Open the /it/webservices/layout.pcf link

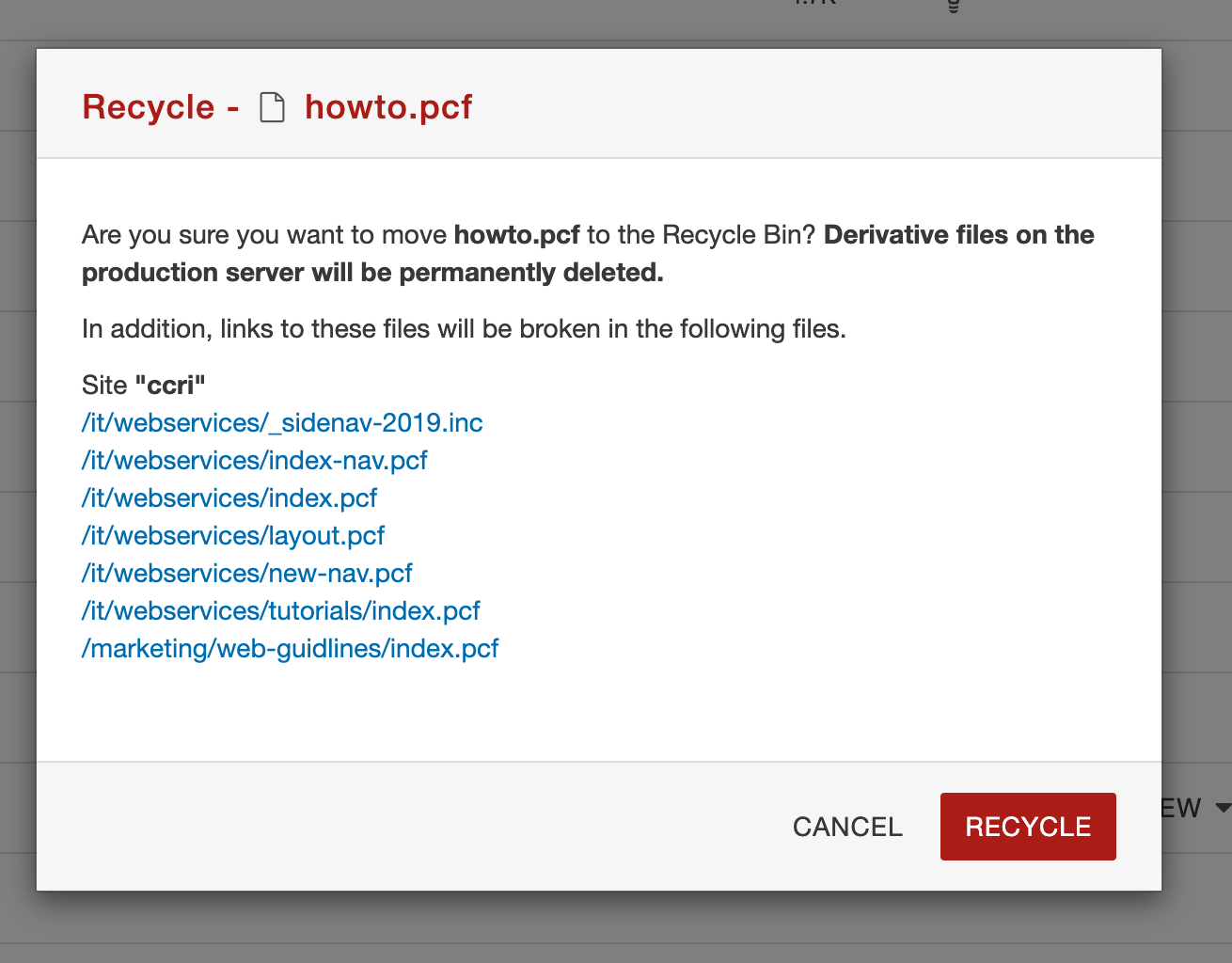233,535
